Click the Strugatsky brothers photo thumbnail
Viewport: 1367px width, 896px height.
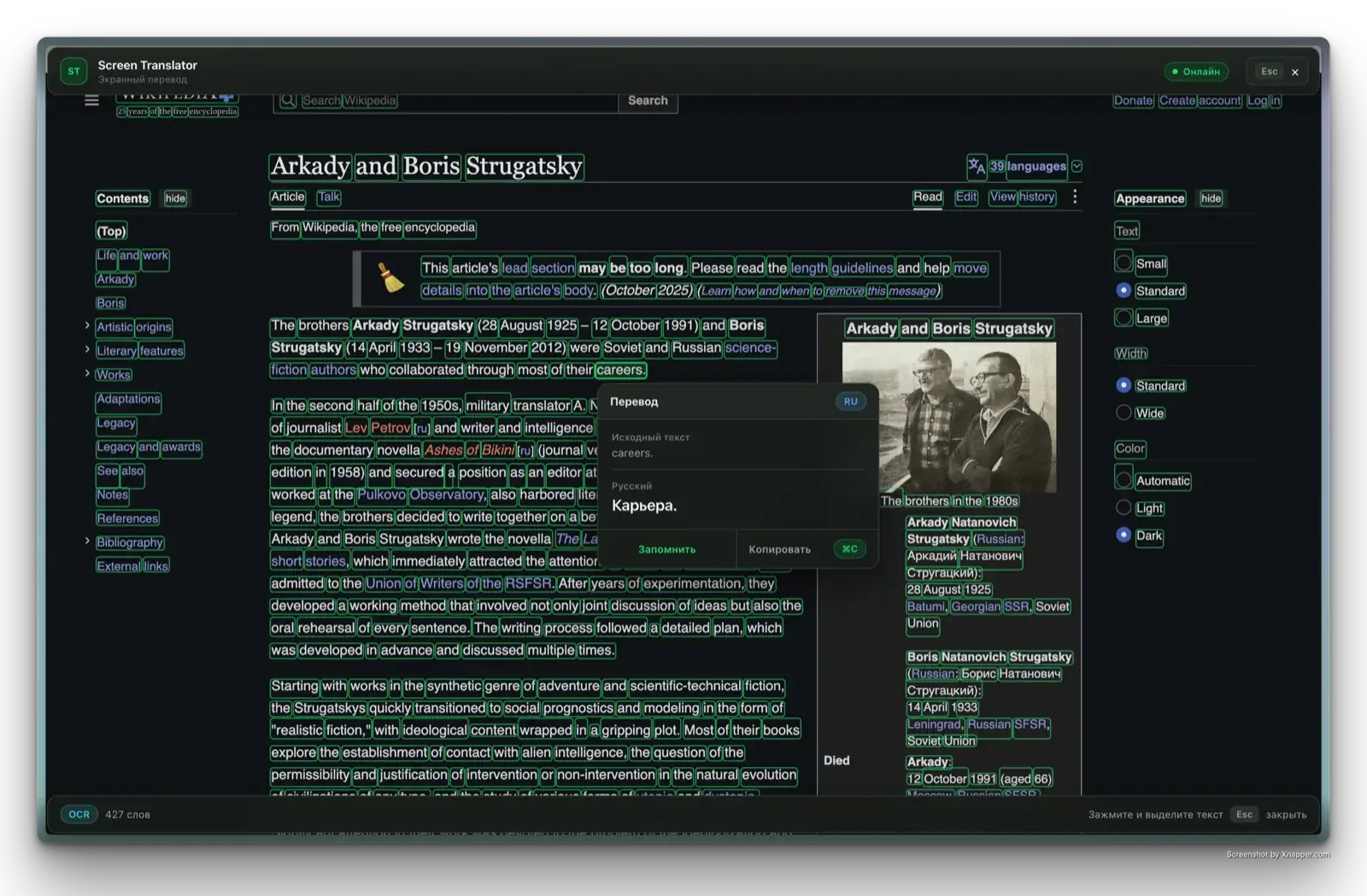point(949,417)
